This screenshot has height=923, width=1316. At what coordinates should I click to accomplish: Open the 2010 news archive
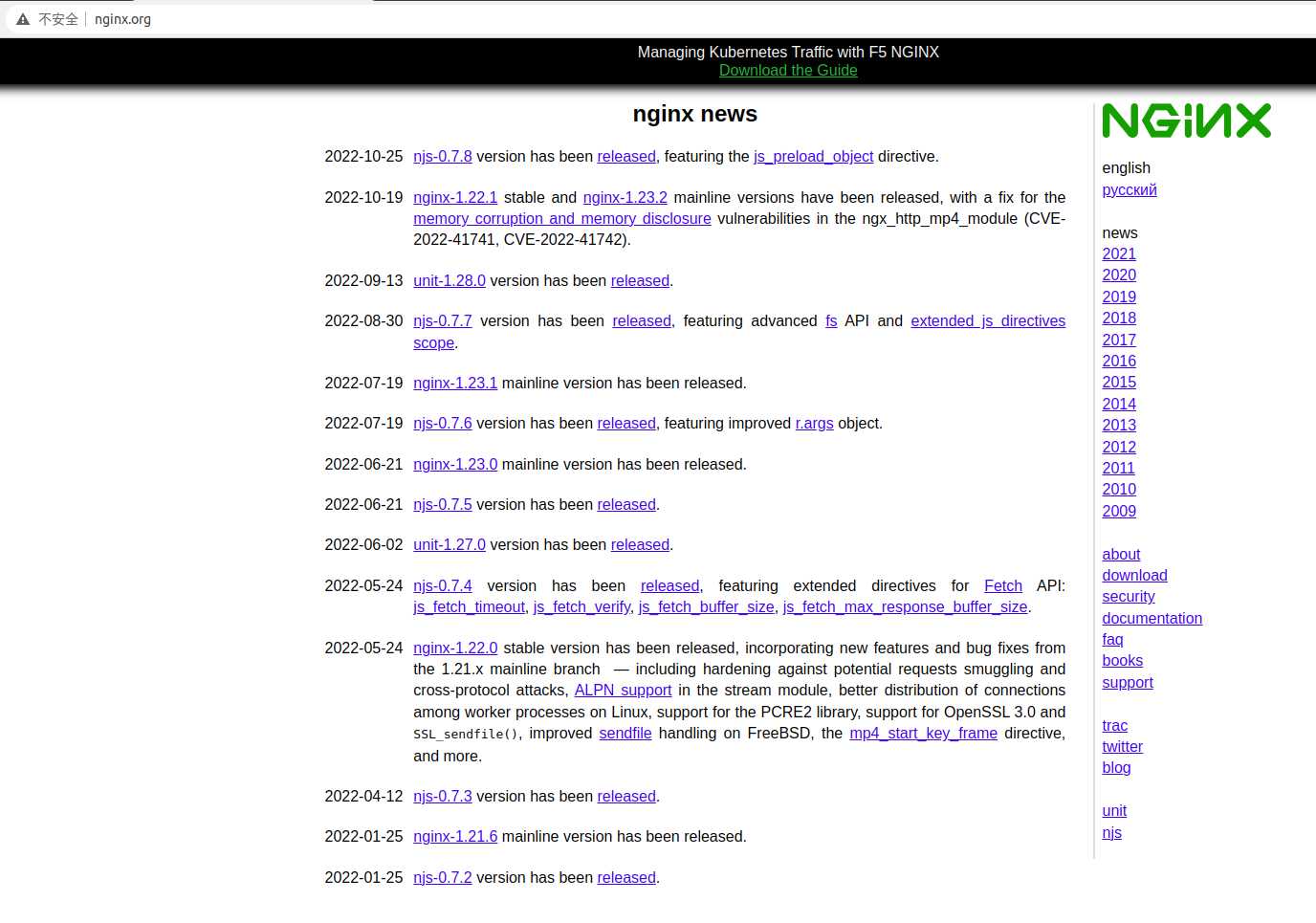(1119, 490)
